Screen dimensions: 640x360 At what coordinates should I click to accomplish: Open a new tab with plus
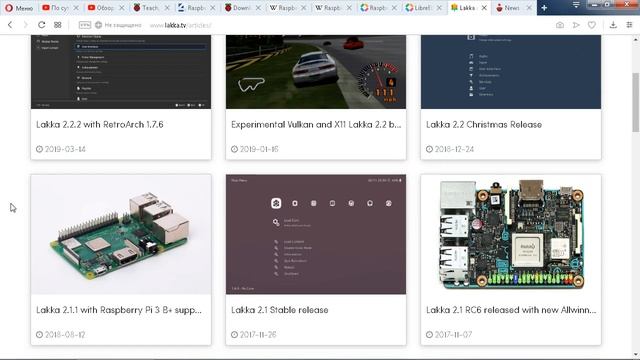tap(544, 8)
